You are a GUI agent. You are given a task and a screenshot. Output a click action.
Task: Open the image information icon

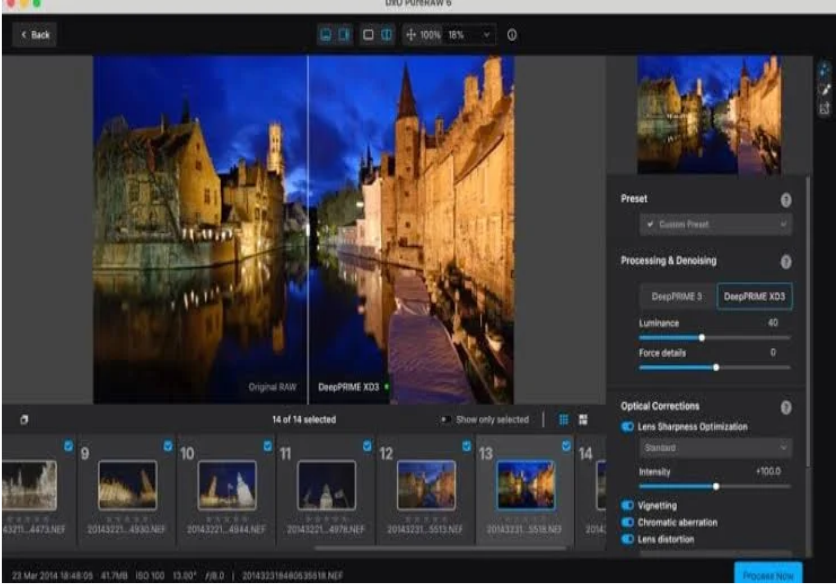(x=512, y=35)
